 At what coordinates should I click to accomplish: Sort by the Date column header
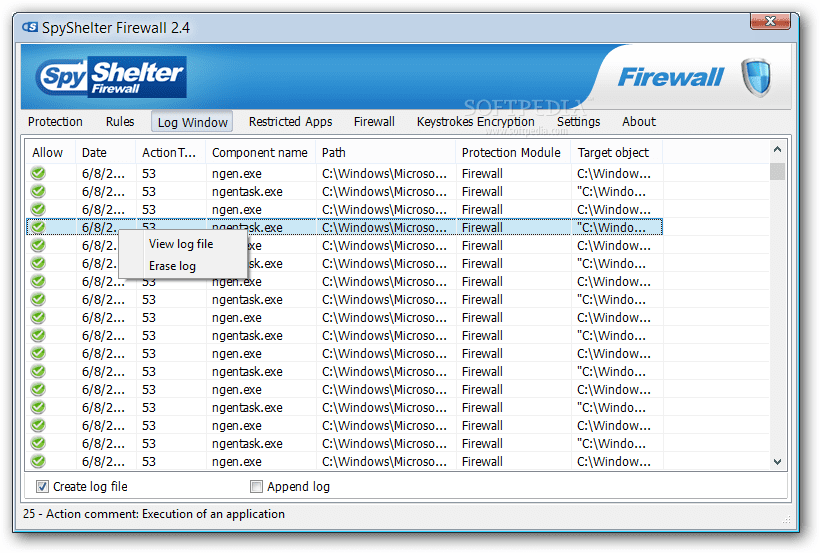pos(105,152)
